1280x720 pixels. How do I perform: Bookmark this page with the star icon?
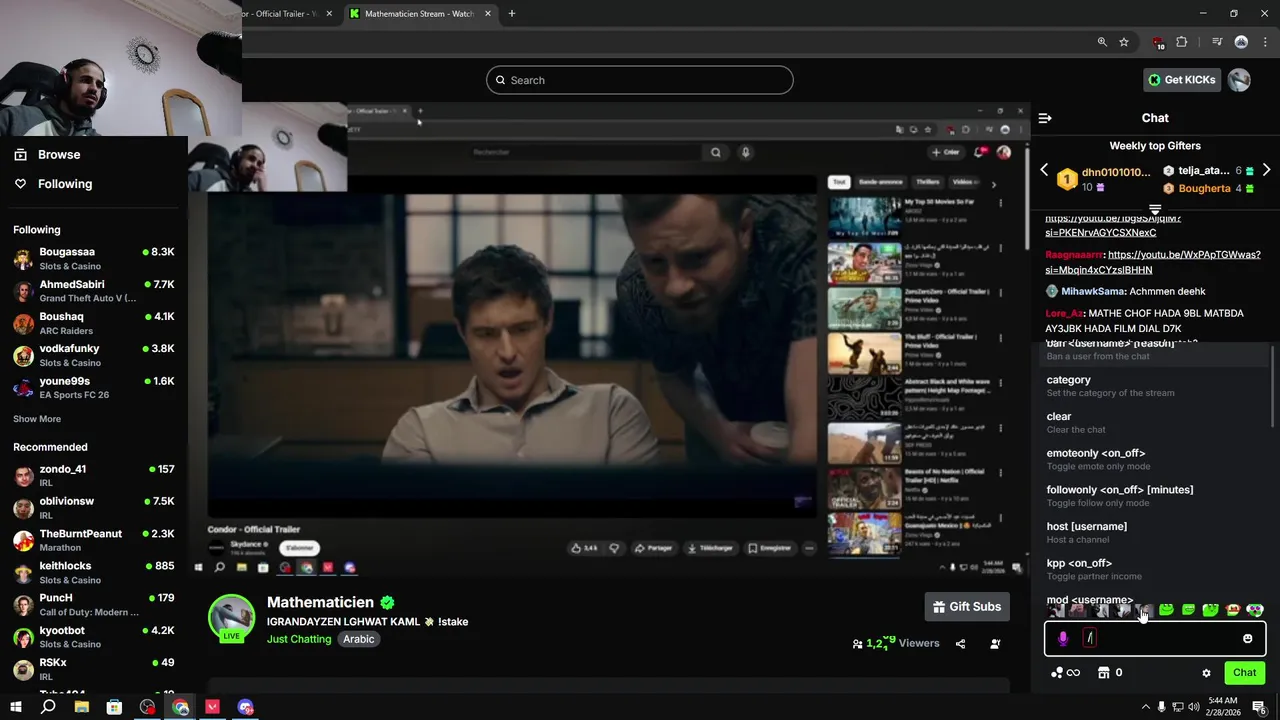[1124, 42]
